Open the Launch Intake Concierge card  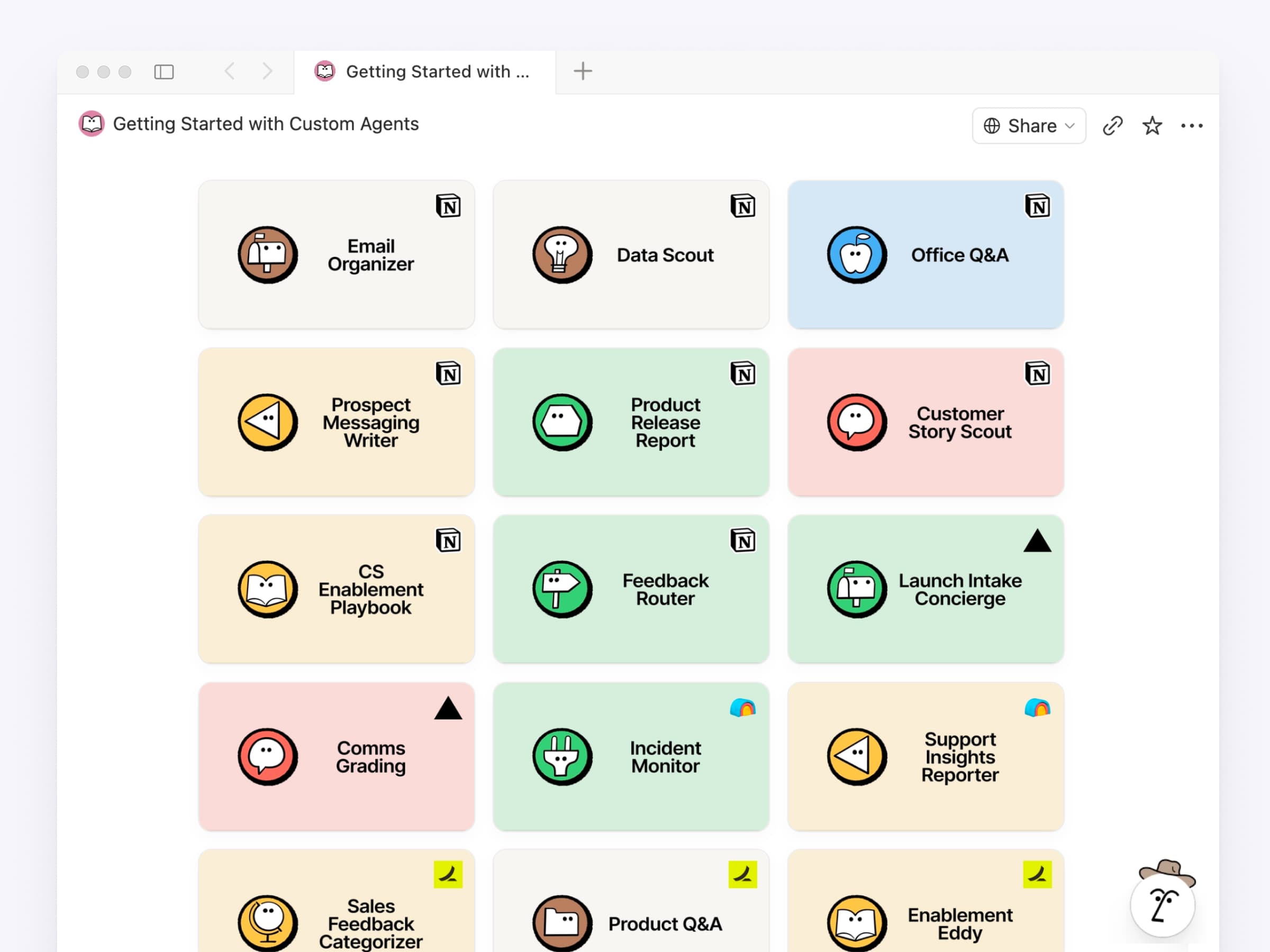(926, 589)
